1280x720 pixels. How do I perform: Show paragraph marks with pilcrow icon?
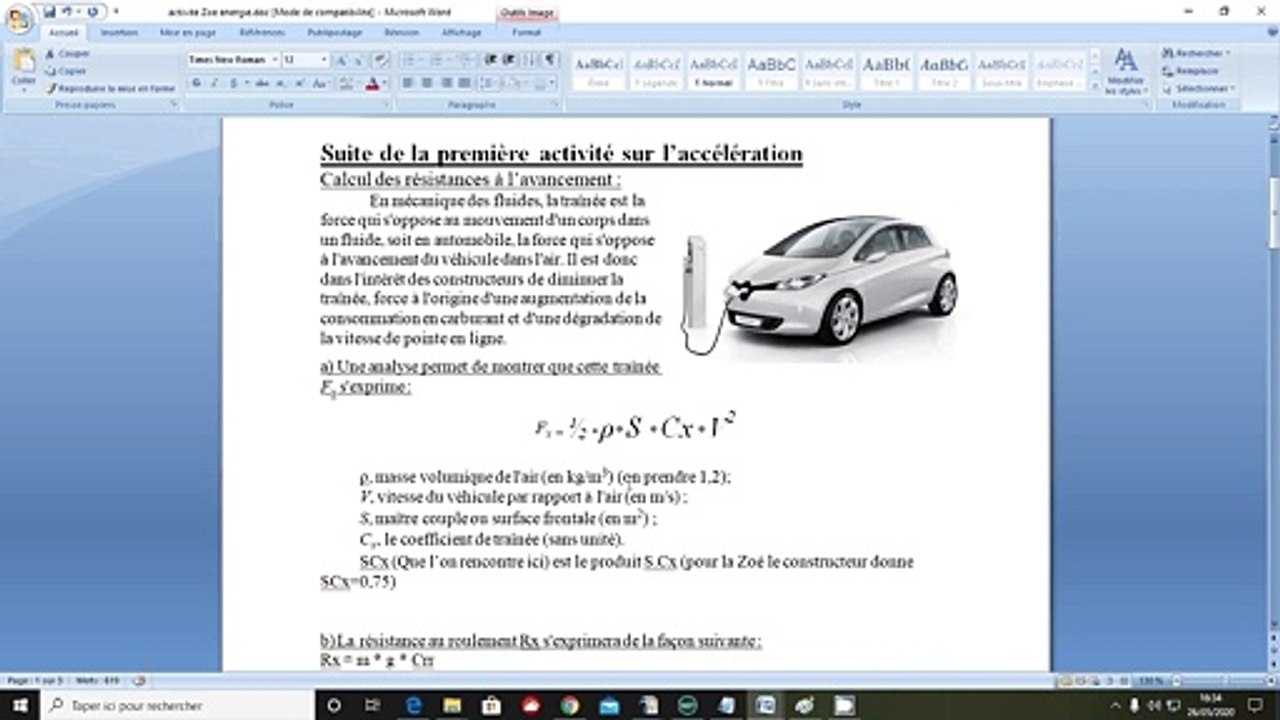click(x=550, y=60)
